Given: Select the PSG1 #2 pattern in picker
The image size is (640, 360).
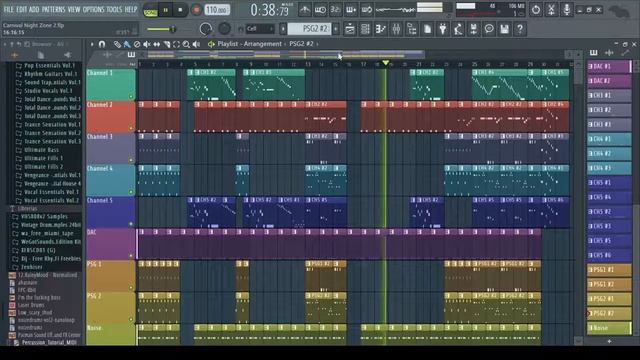Looking at the screenshot, I should (609, 284).
